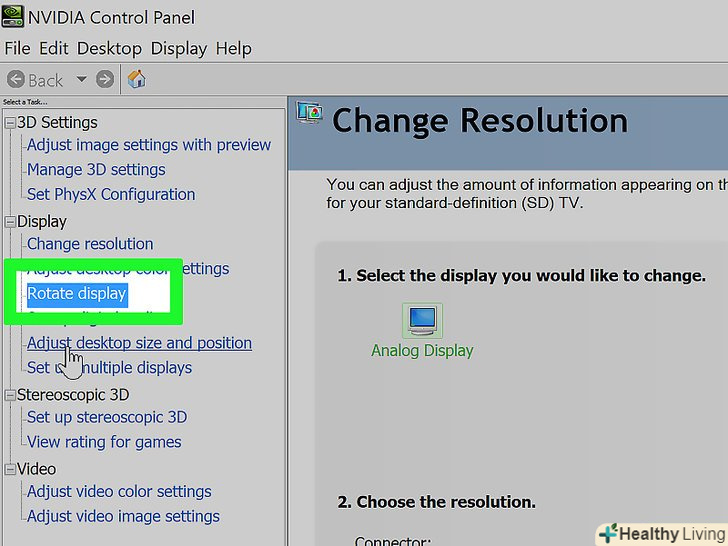The image size is (728, 546).
Task: Open the Edit menu
Action: point(54,48)
